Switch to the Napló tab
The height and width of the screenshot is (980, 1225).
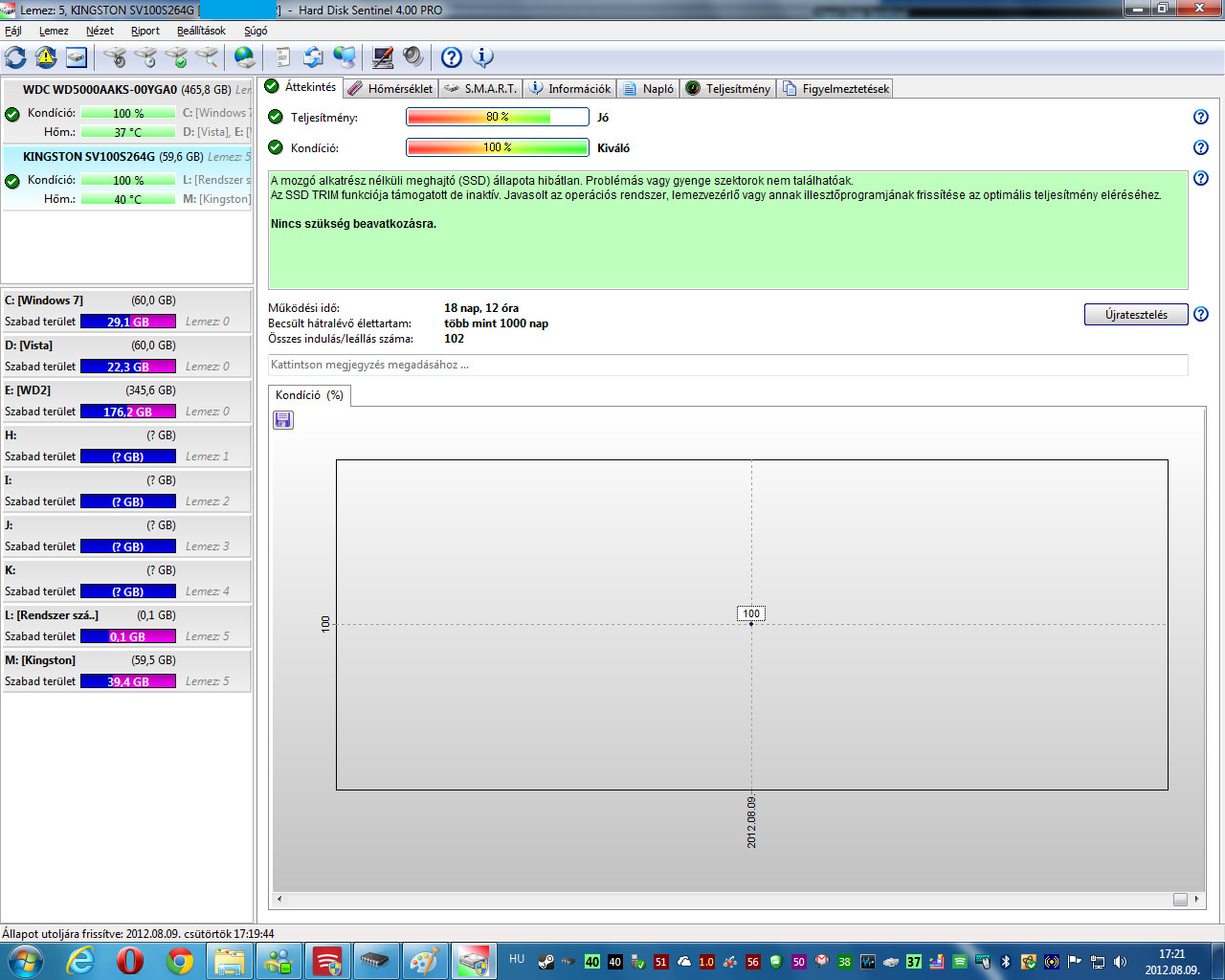point(648,88)
